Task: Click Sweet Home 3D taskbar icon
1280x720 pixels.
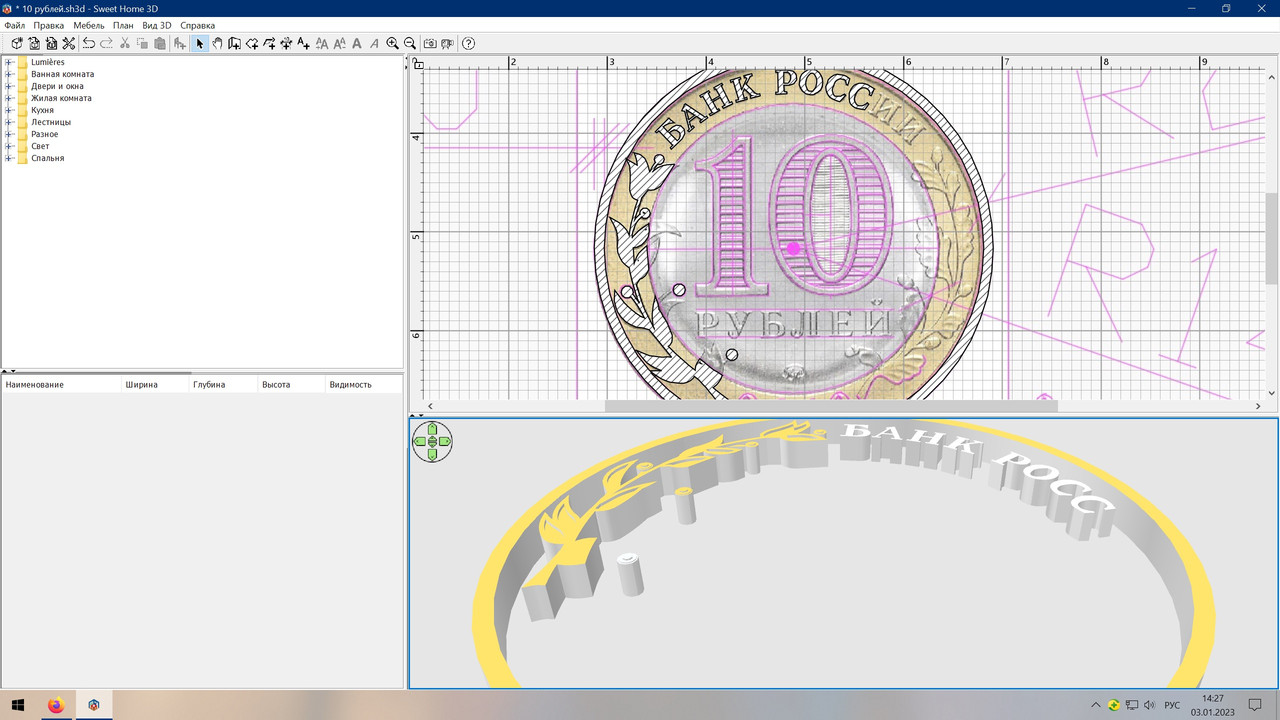Action: (94, 705)
